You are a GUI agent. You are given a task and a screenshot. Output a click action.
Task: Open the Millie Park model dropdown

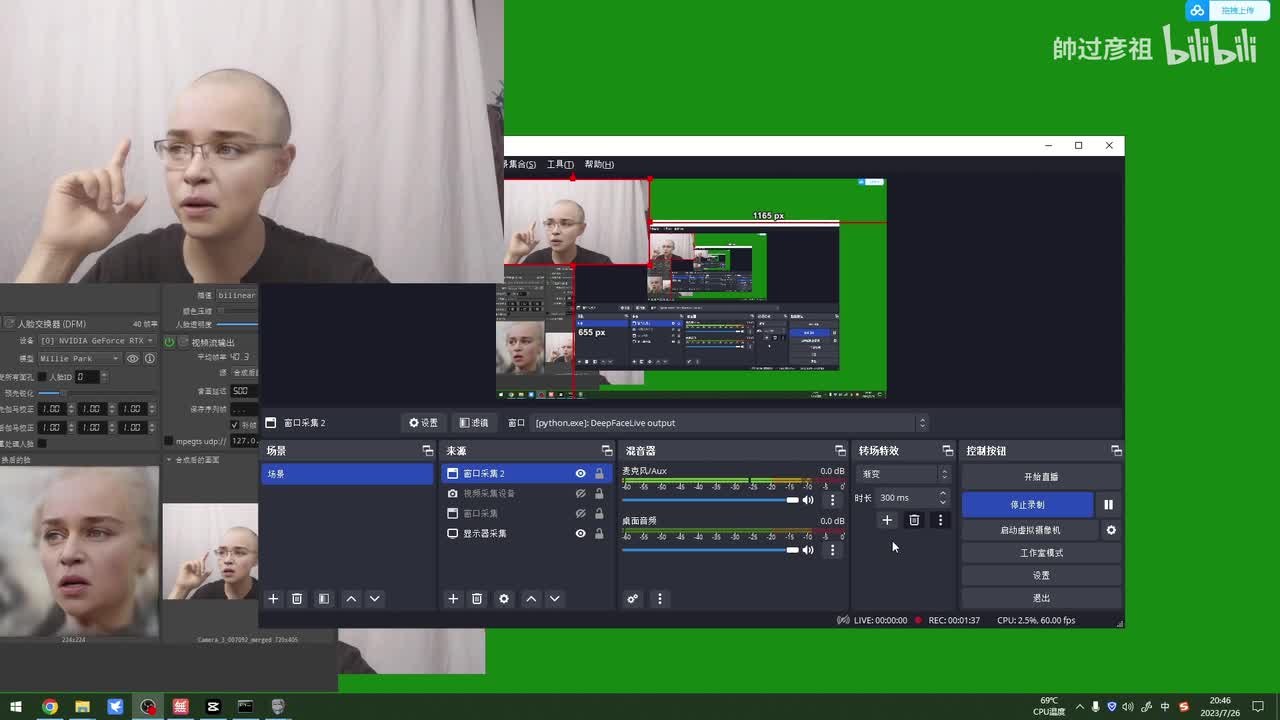pos(116,358)
